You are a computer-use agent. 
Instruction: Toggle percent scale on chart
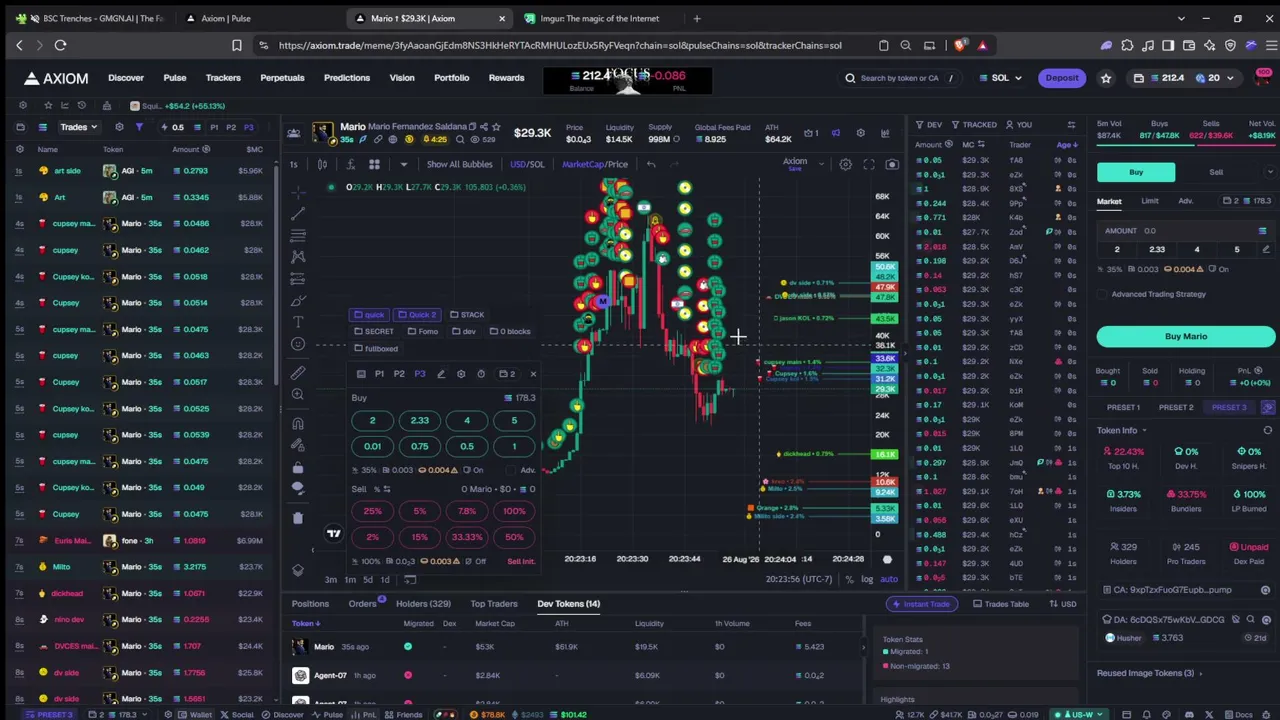tap(849, 580)
